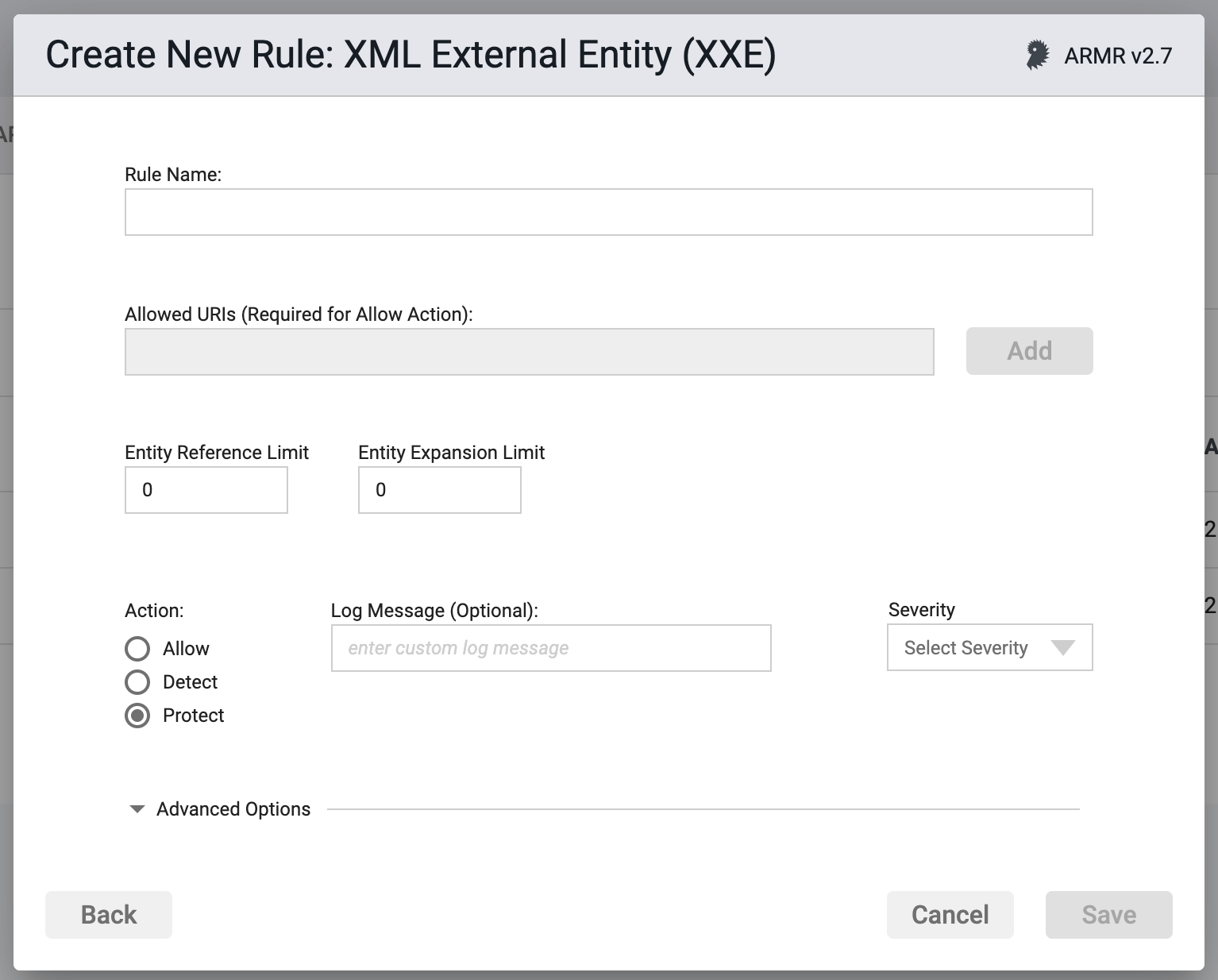Click the Severity label
This screenshot has width=1218, height=980.
coord(922,610)
